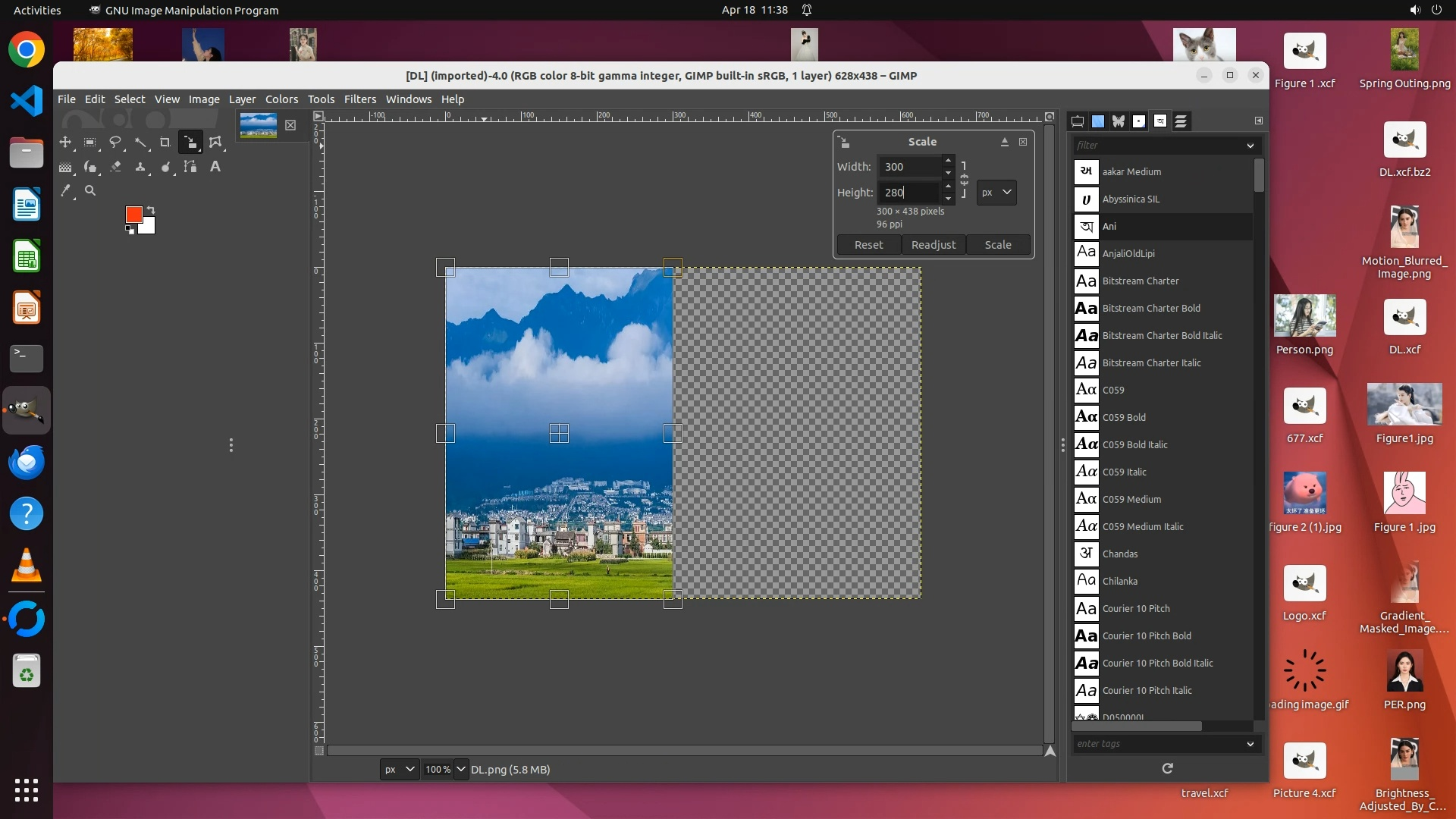Image resolution: width=1456 pixels, height=819 pixels.
Task: Select the Crop tool
Action: (x=165, y=142)
